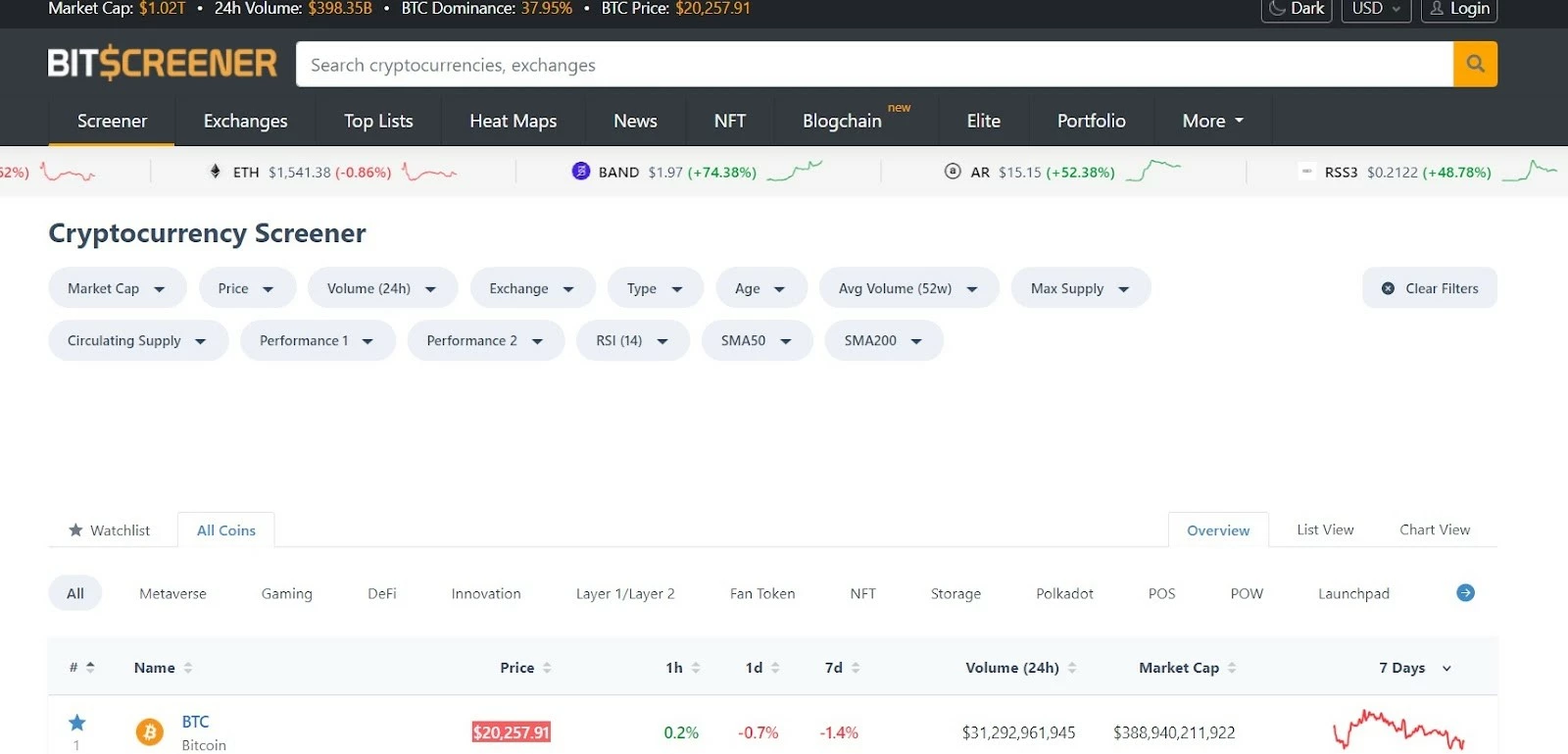The image size is (1568, 754).
Task: Click the ETH diamond ticker icon
Action: click(216, 172)
